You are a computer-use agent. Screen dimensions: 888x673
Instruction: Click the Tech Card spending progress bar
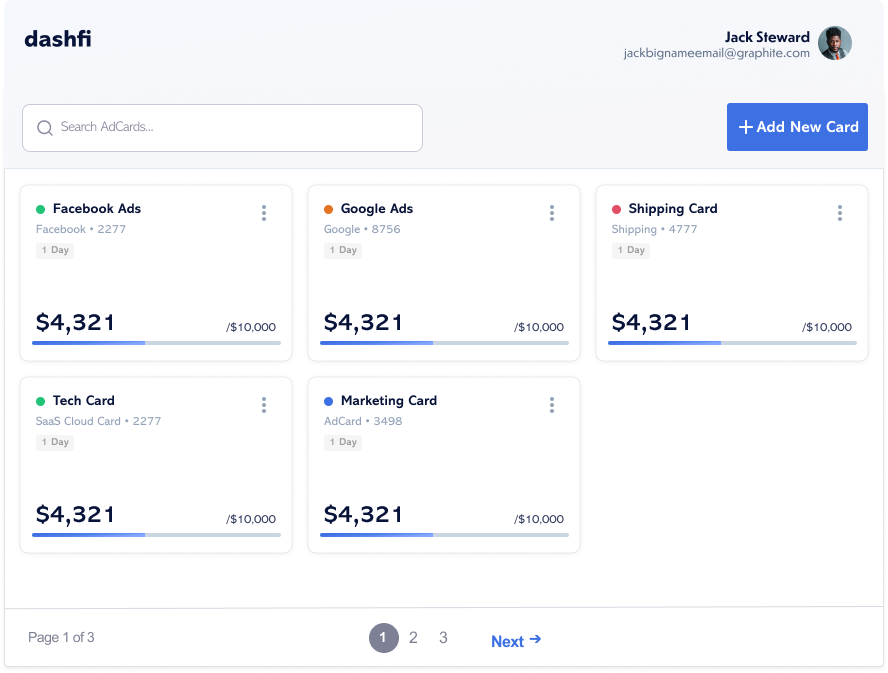[156, 535]
